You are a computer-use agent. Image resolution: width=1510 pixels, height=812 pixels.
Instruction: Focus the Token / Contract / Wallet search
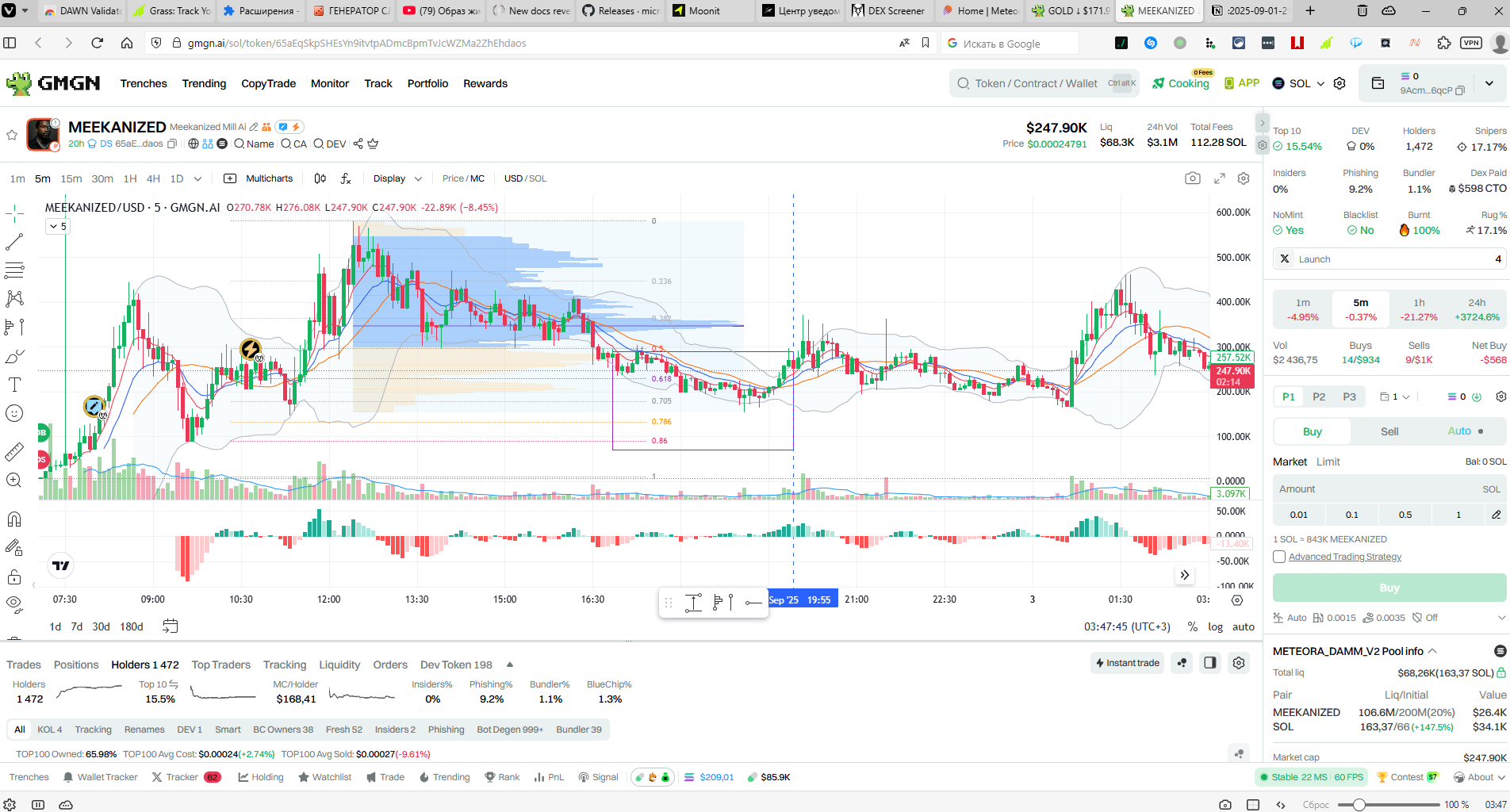pos(1044,83)
